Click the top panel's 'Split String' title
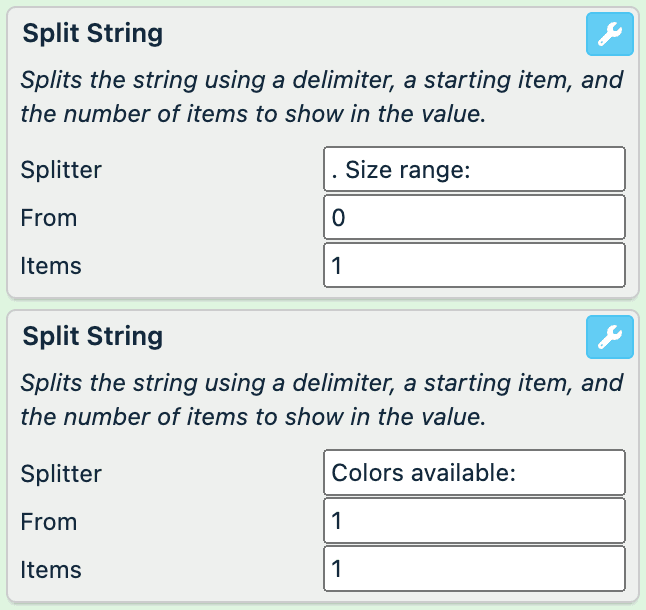This screenshot has height=610, width=646. pos(92,33)
